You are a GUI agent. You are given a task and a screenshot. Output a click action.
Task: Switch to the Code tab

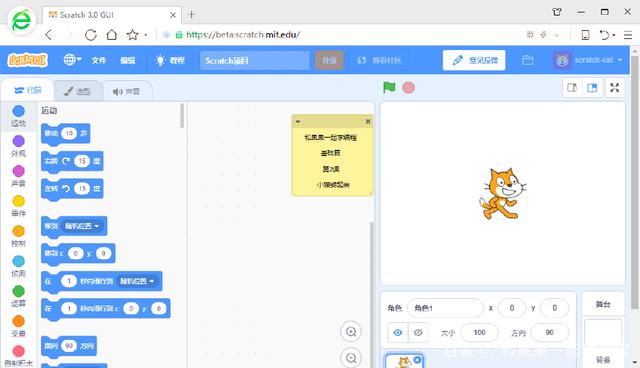click(27, 90)
